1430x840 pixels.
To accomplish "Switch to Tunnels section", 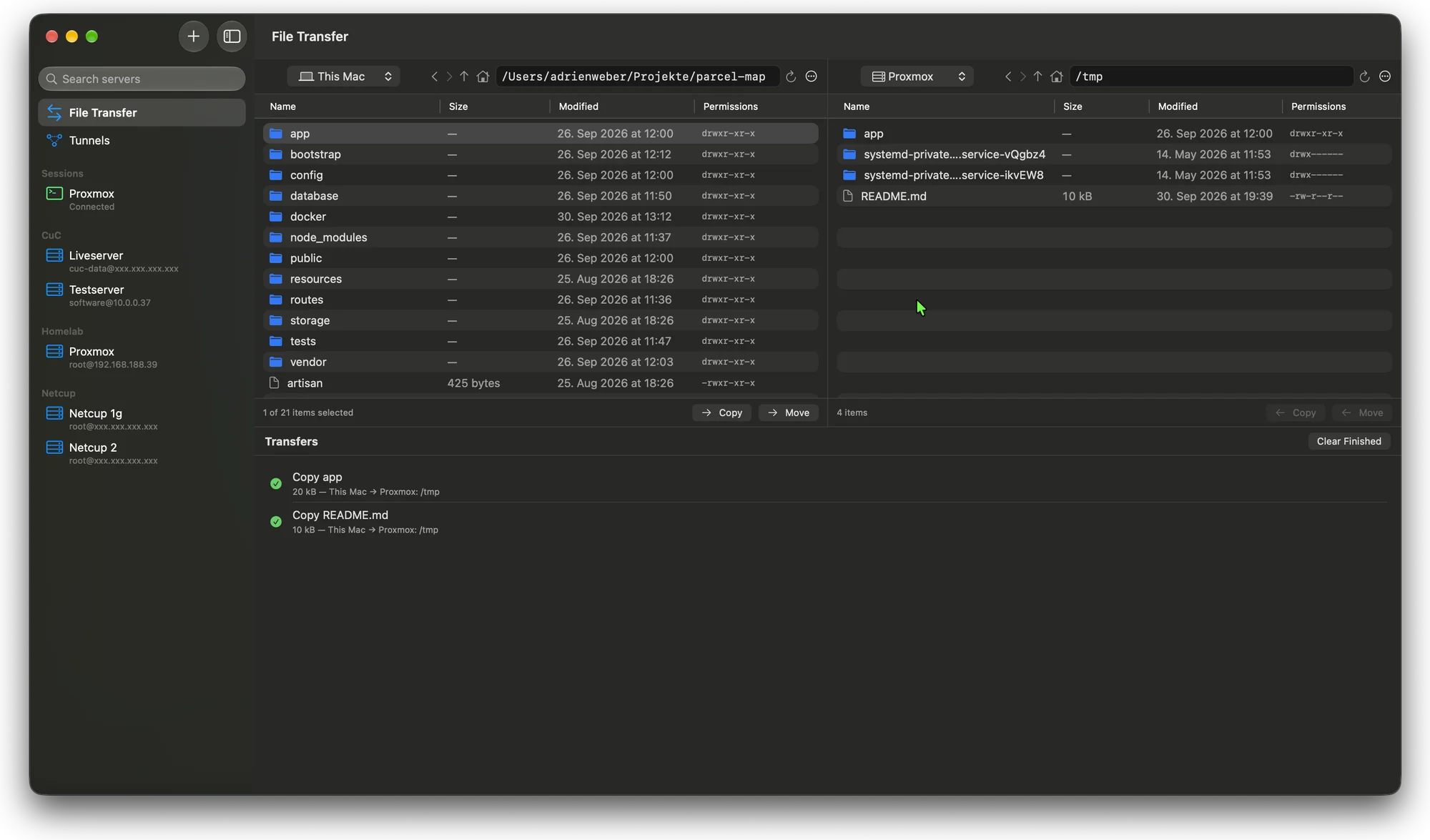I will click(x=142, y=140).
